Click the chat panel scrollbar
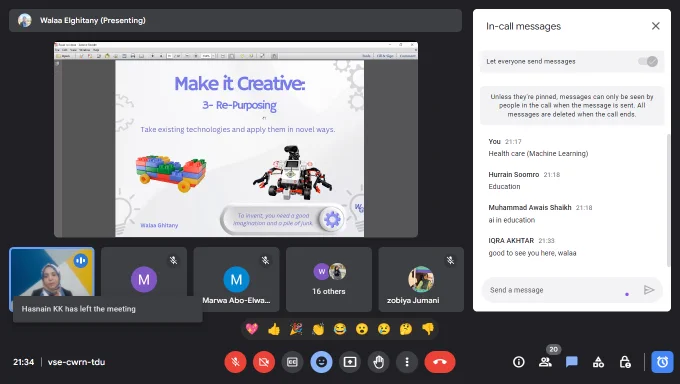The height and width of the screenshot is (384, 680). [668, 200]
